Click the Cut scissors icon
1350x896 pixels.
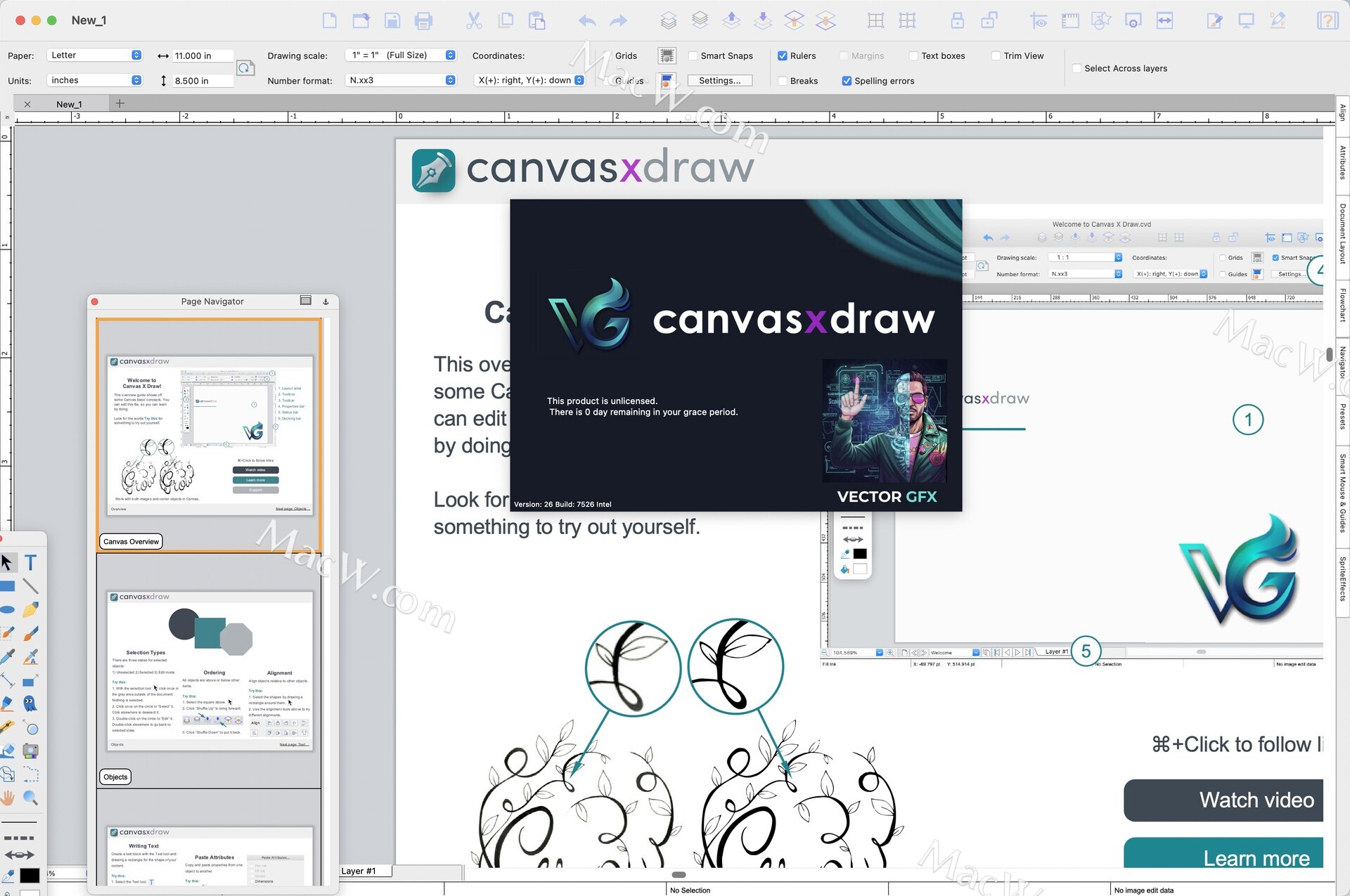pos(474,21)
